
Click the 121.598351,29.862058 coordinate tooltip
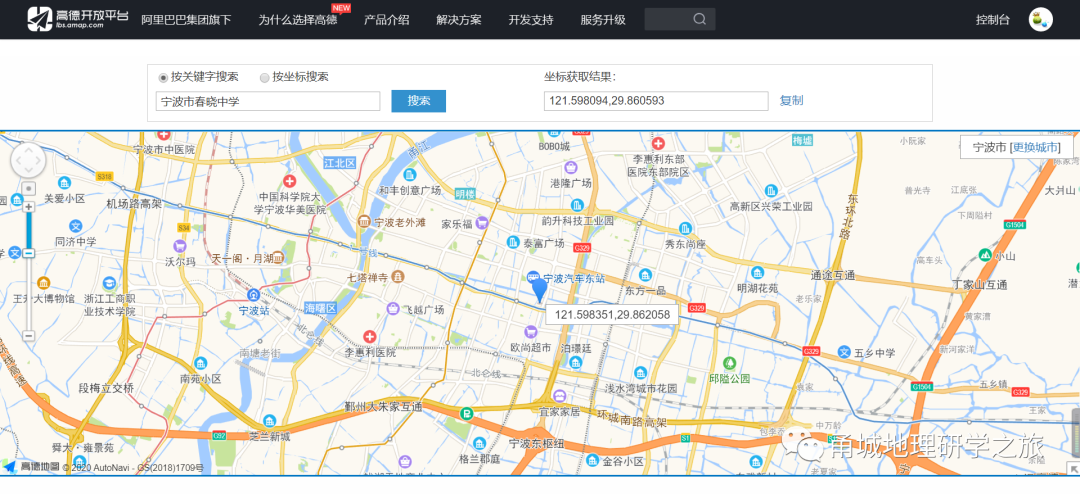coord(612,314)
